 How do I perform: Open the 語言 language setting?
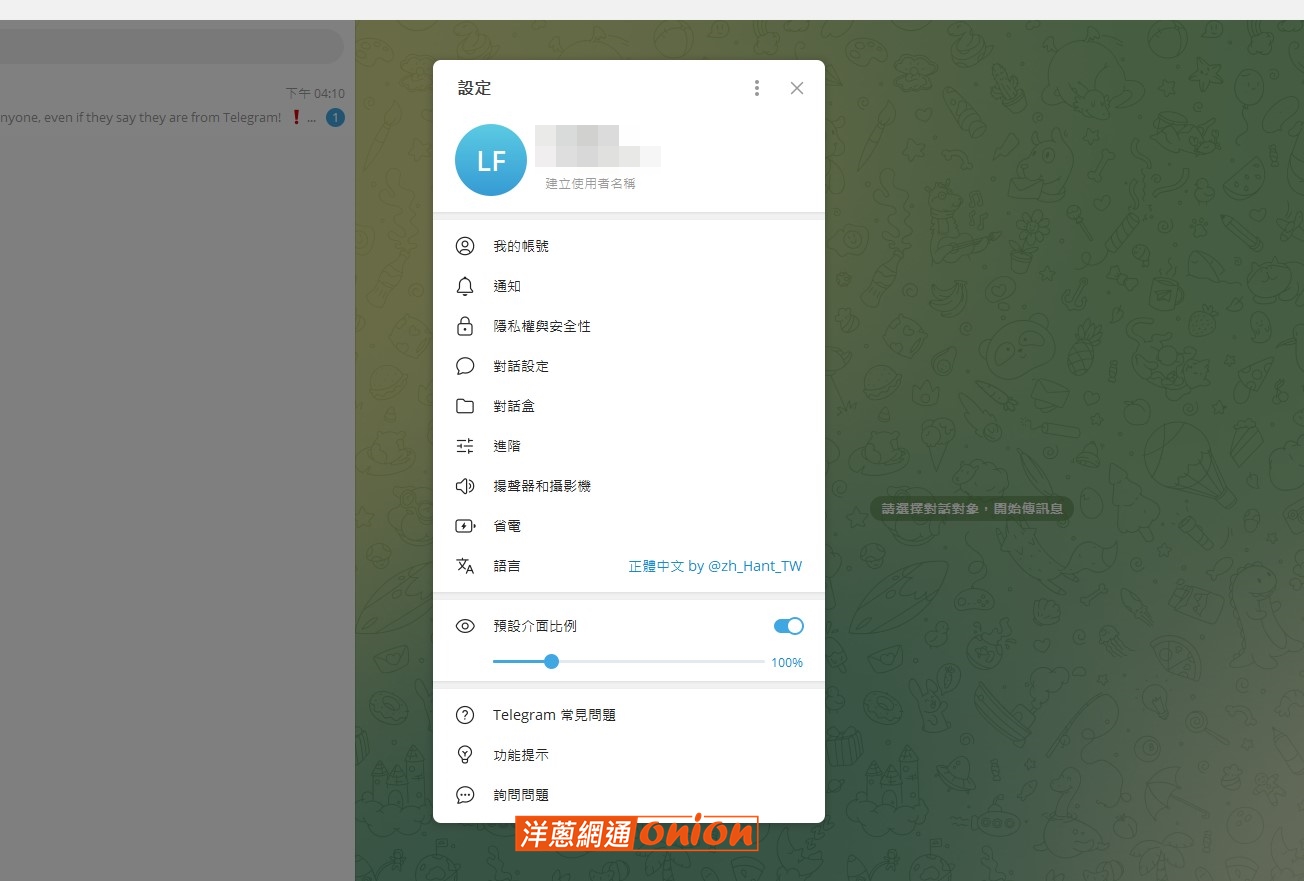click(x=629, y=566)
